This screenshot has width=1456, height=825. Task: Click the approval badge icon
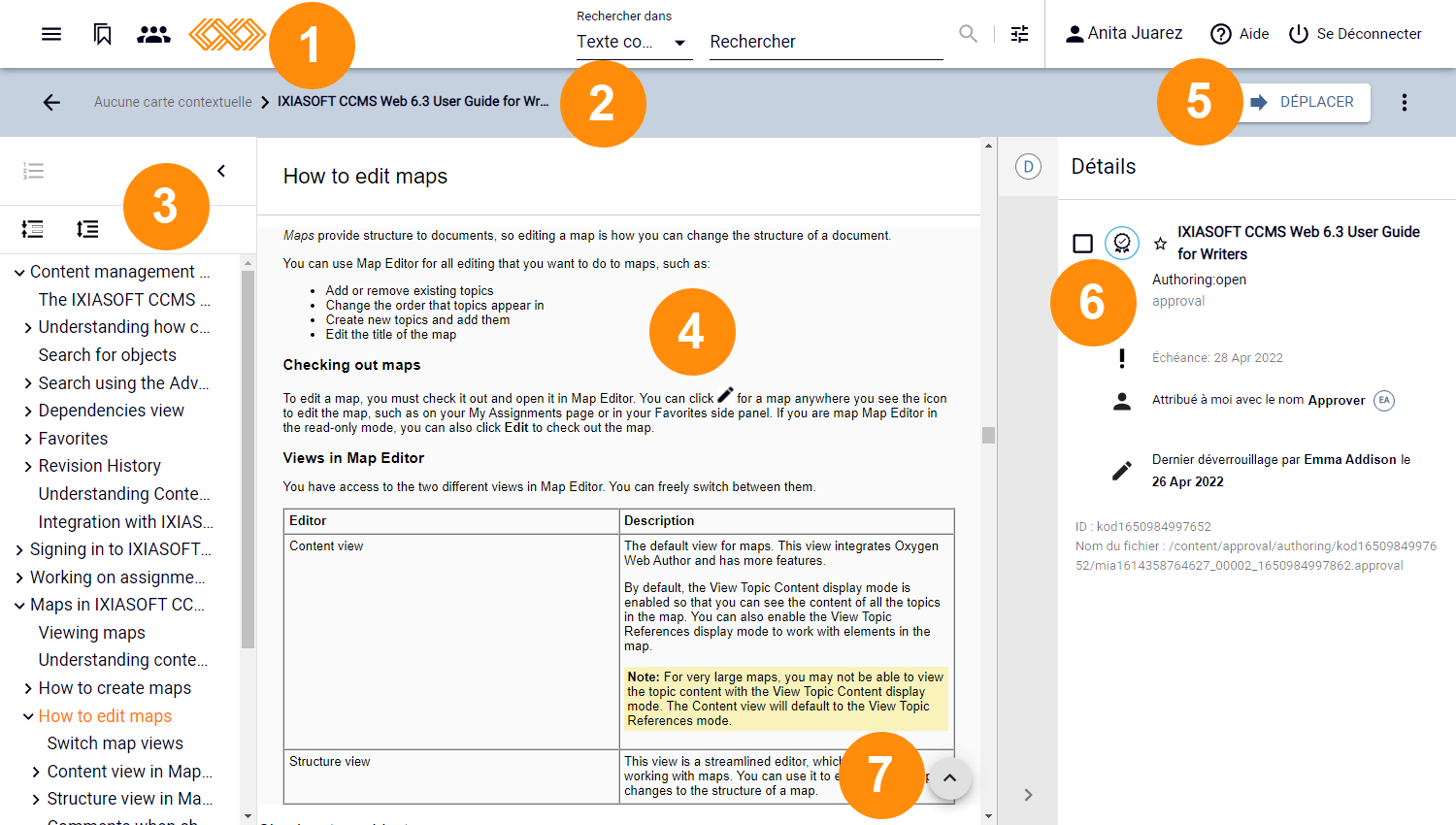1122,243
